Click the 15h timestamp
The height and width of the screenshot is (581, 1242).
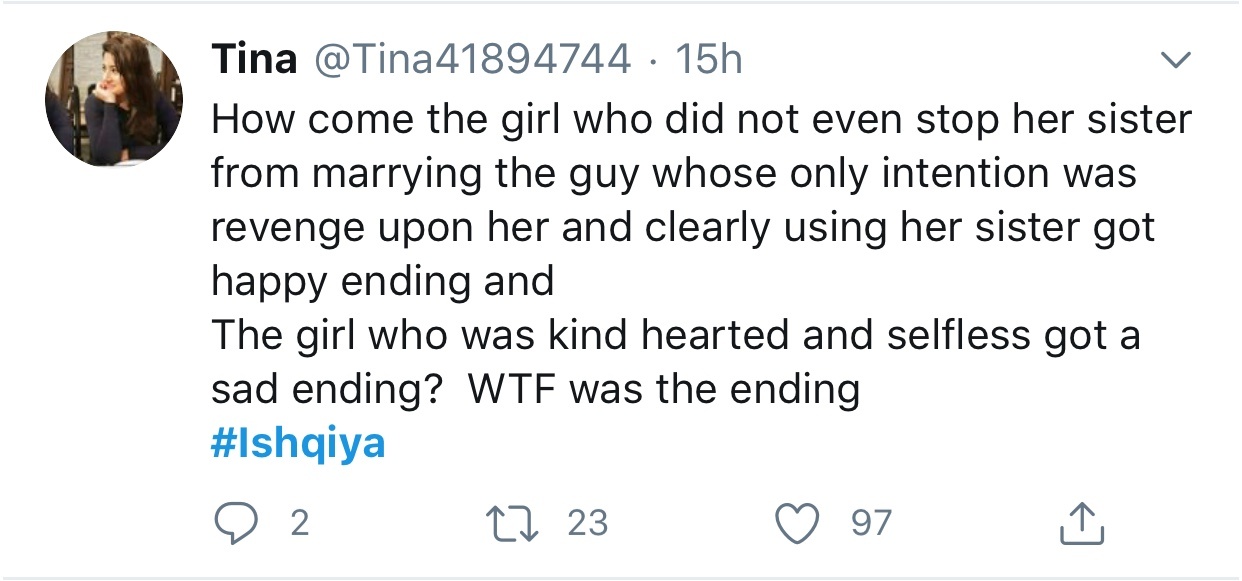[709, 60]
